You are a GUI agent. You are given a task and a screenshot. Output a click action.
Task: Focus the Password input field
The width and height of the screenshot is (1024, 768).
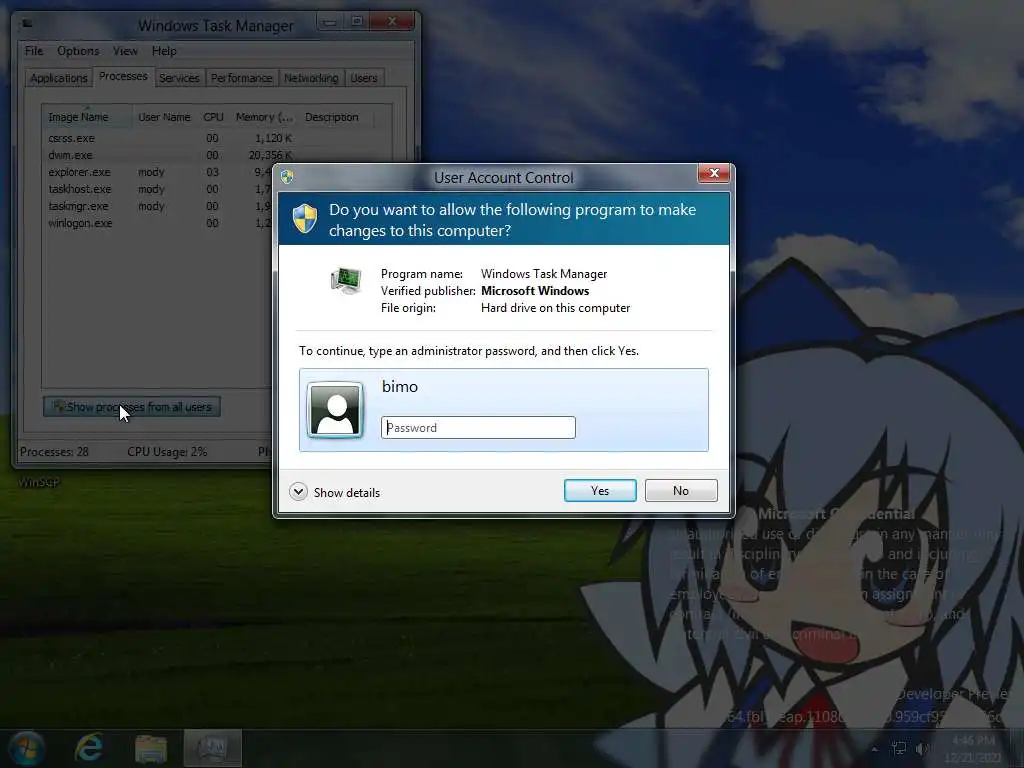pyautogui.click(x=478, y=428)
